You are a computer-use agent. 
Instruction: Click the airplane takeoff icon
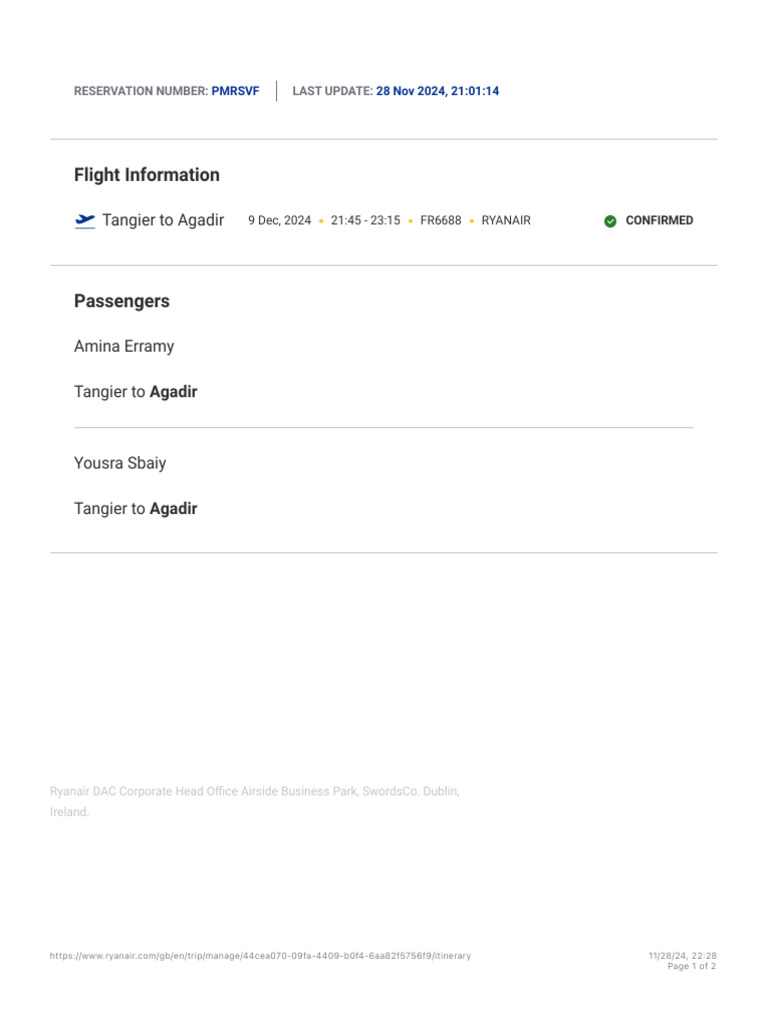(85, 221)
